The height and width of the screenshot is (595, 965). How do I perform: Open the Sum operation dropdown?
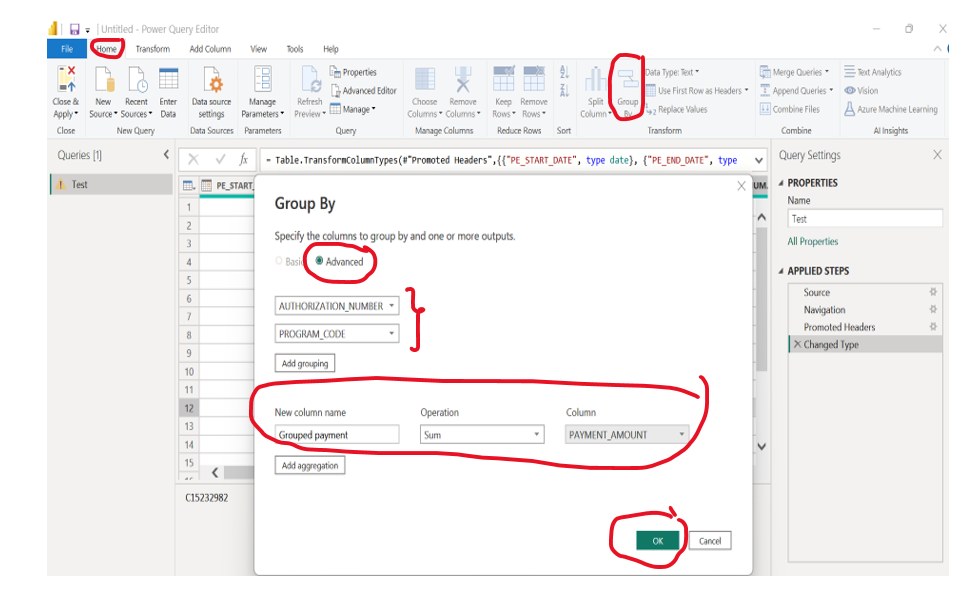point(482,434)
